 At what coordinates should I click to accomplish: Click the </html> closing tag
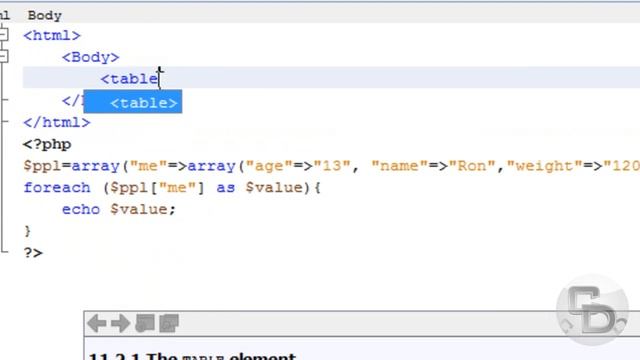pos(57,122)
